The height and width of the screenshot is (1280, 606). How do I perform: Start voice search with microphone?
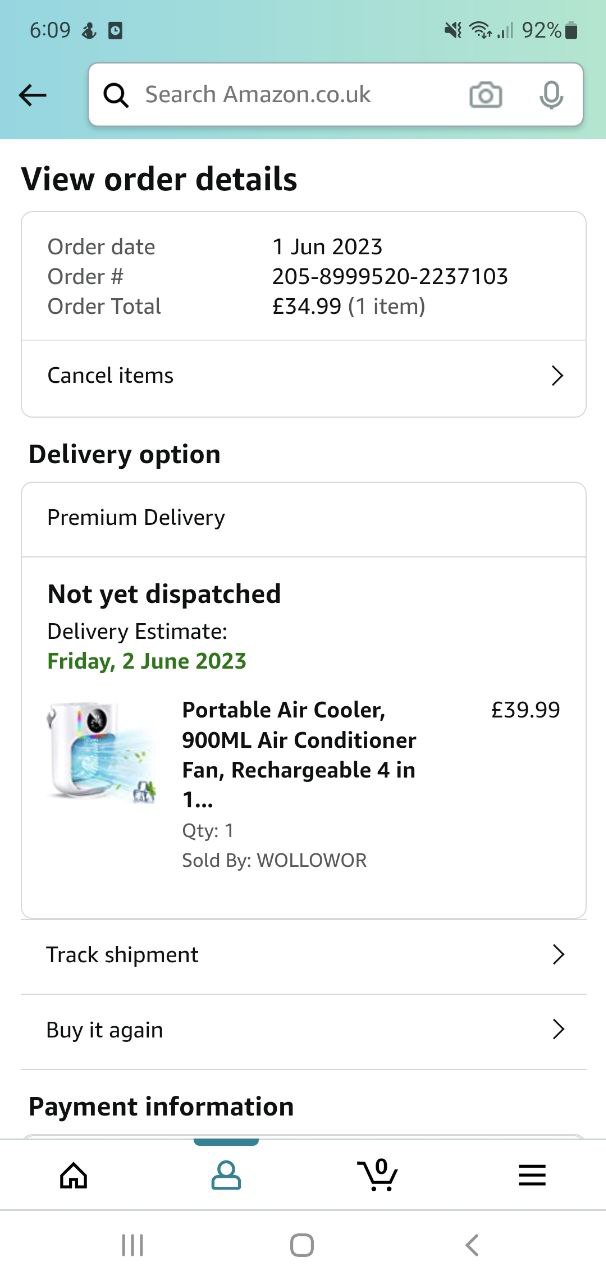(x=550, y=95)
